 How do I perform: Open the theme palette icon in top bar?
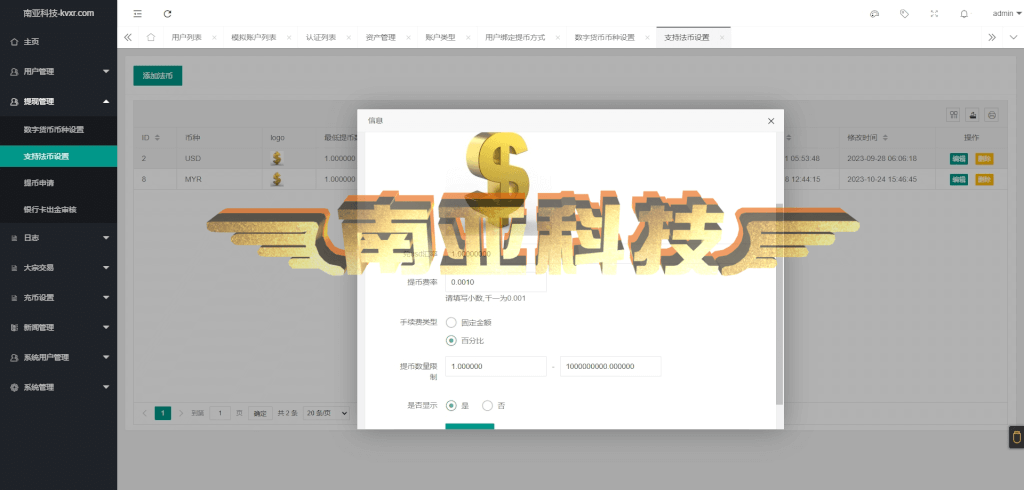(874, 14)
